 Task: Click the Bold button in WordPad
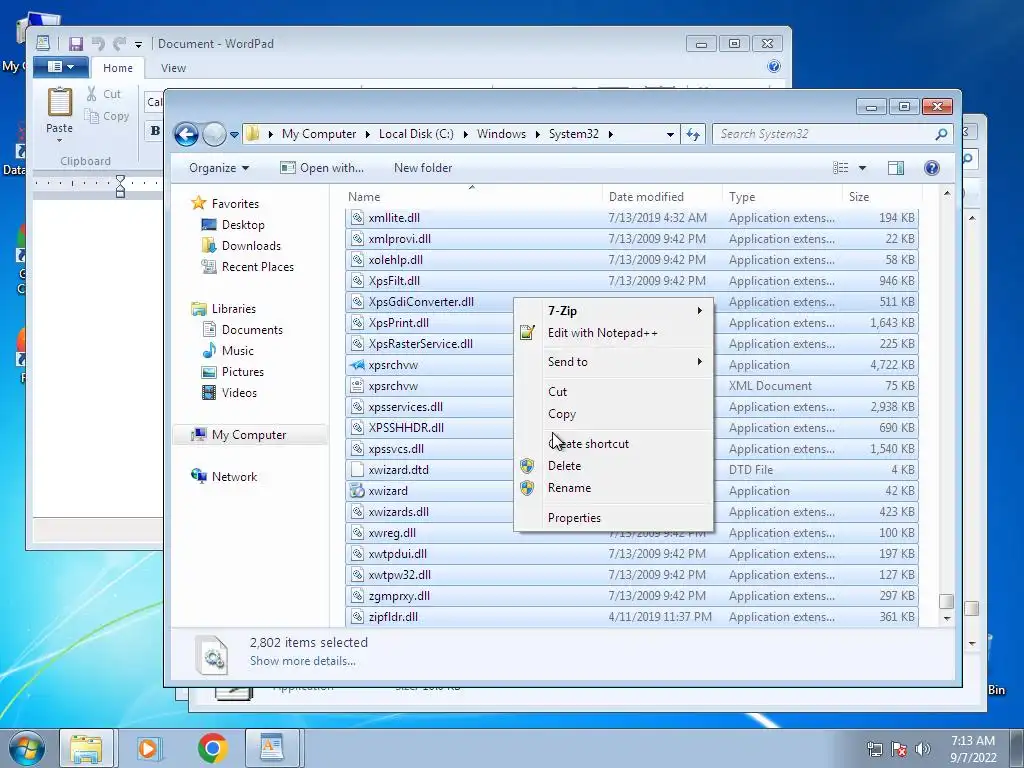155,130
